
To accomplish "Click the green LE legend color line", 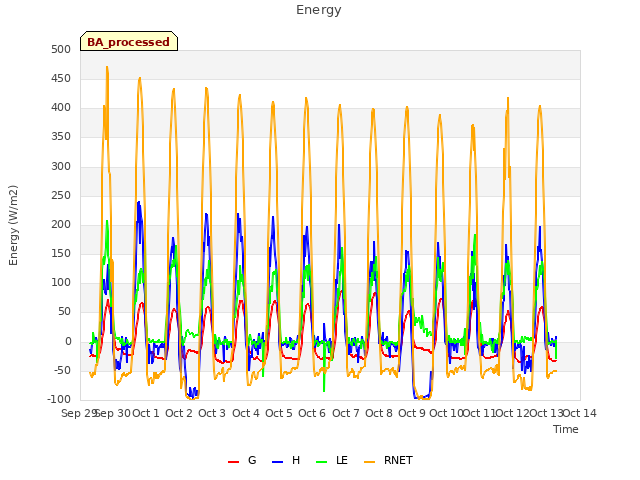I will (x=322, y=462).
